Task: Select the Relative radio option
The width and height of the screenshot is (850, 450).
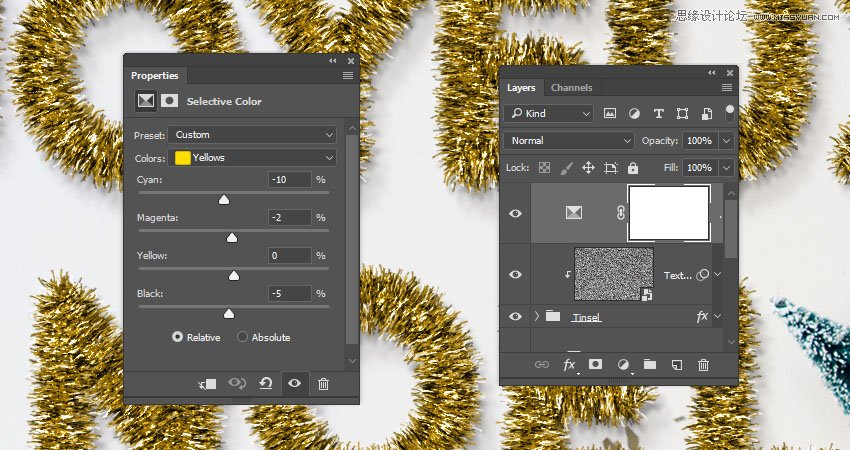Action: [178, 338]
